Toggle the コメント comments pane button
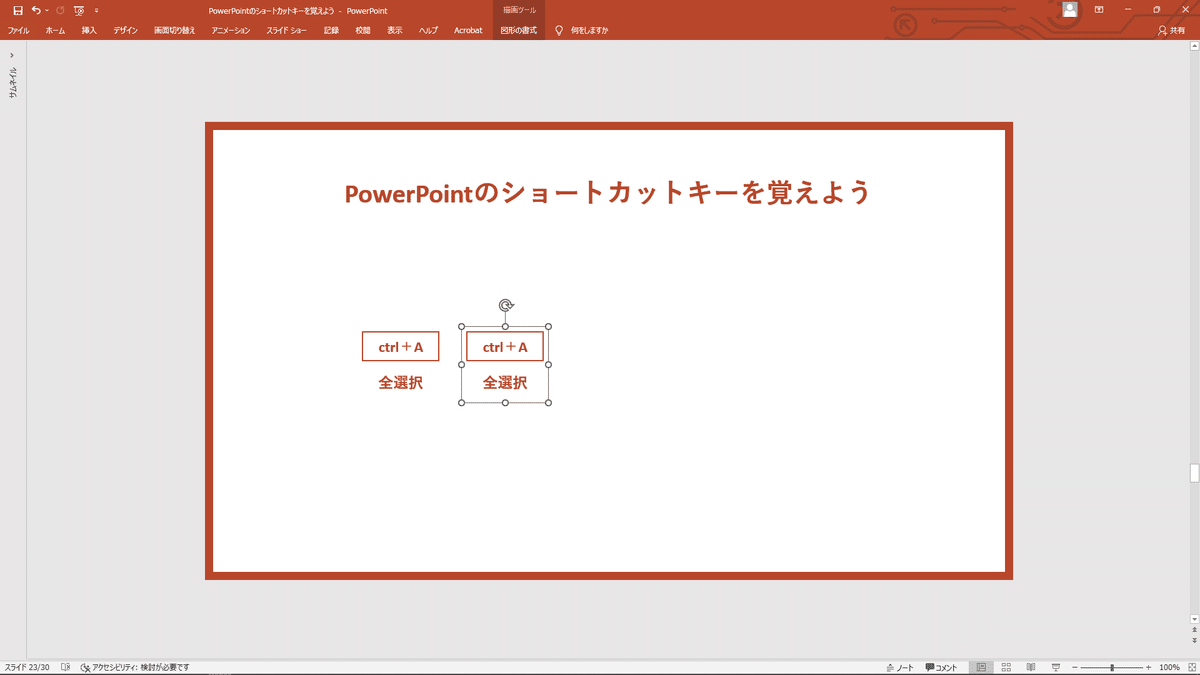 [941, 667]
